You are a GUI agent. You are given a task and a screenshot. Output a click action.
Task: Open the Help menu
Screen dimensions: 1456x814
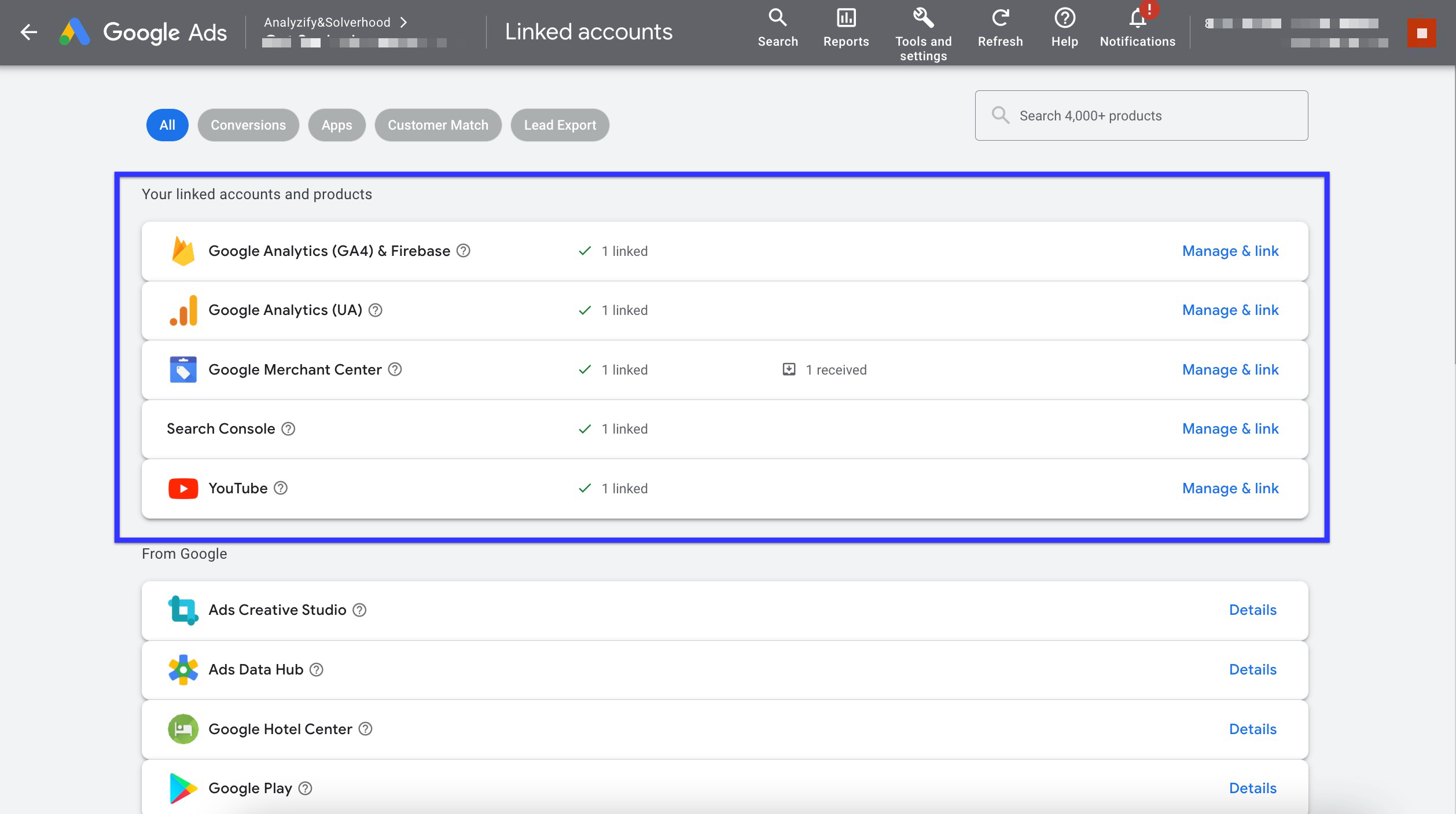[1064, 28]
